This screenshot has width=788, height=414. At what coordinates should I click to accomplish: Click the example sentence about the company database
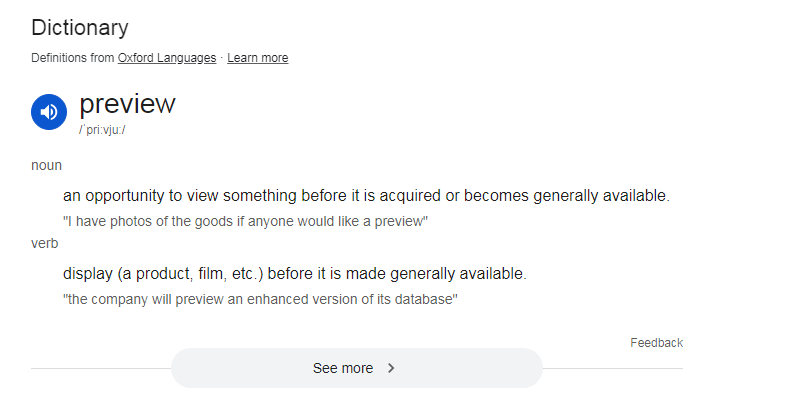260,299
